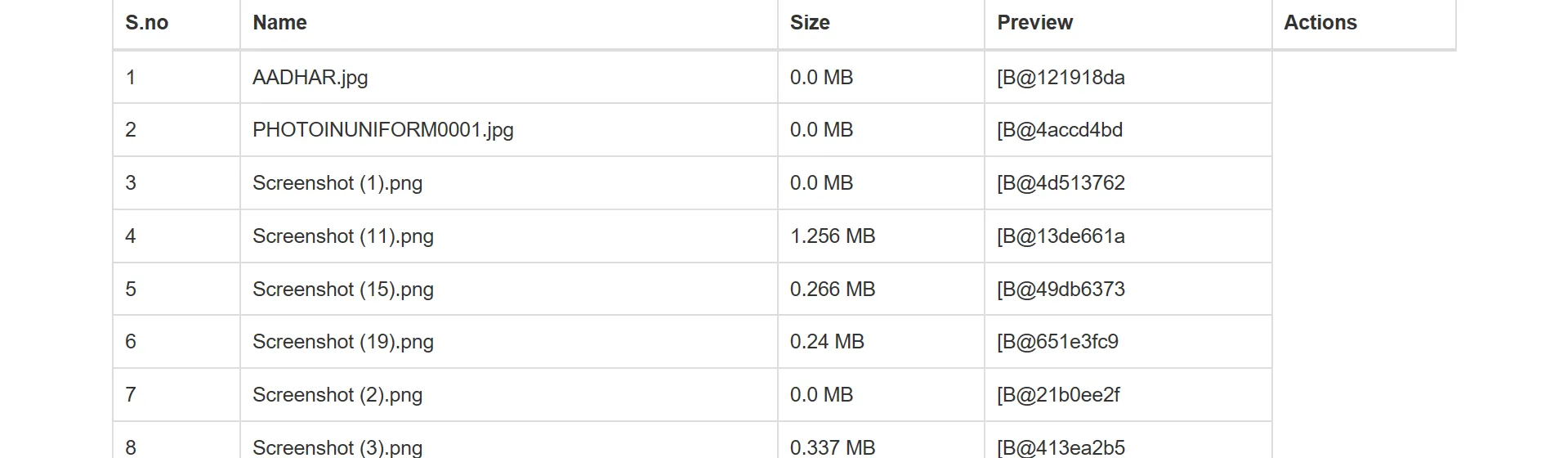Click the Size column header
Image resolution: width=1568 pixels, height=458 pixels.
click(810, 23)
